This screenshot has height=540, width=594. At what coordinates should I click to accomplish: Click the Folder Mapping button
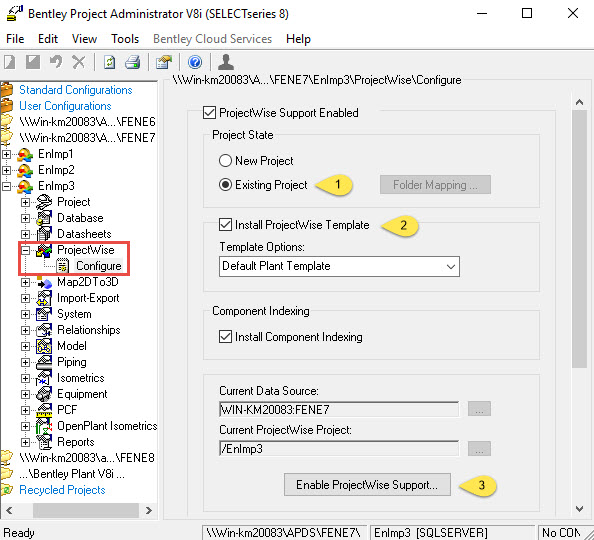click(x=435, y=185)
